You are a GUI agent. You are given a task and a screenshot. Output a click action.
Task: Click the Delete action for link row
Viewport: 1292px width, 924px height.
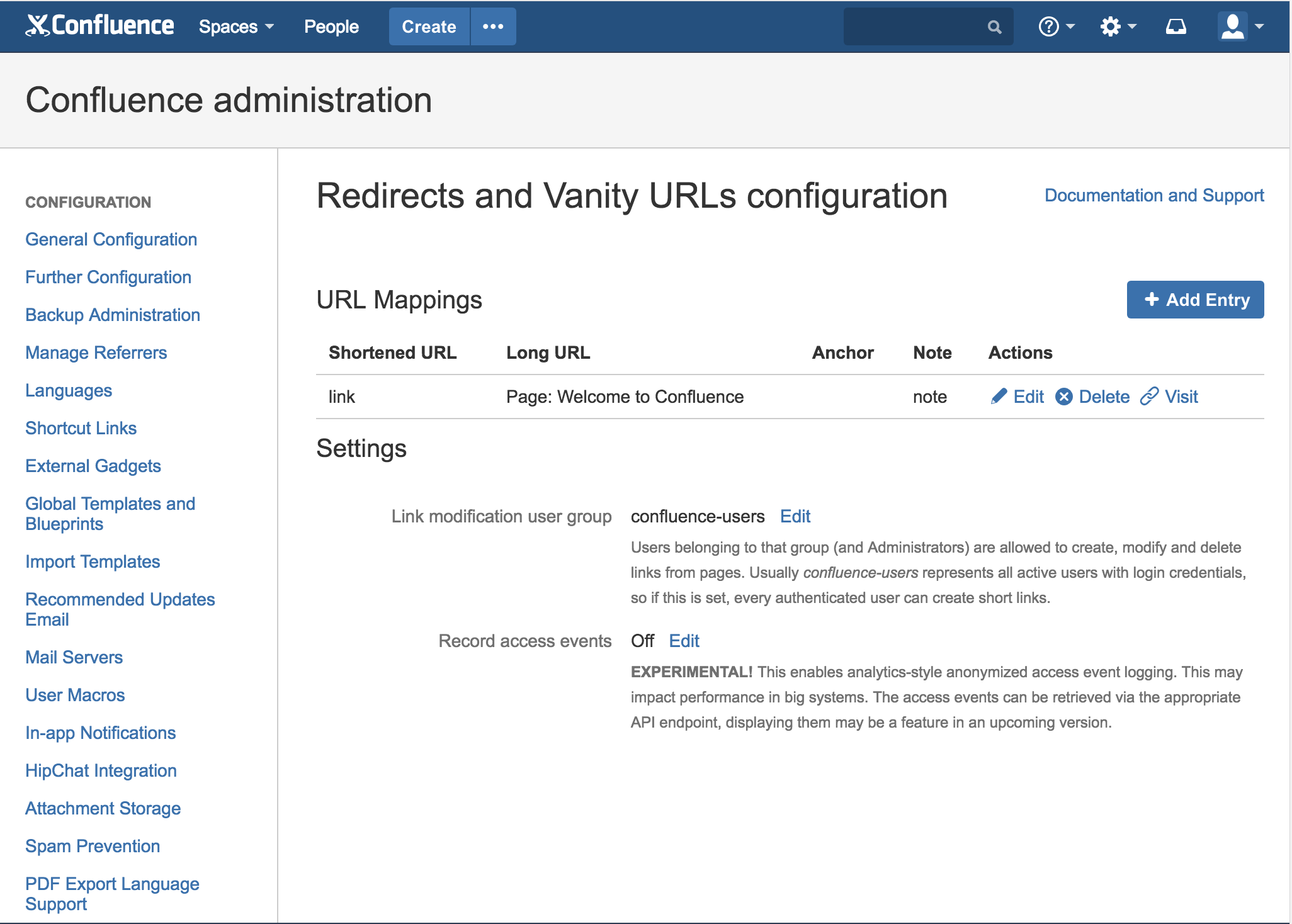[x=1092, y=397]
